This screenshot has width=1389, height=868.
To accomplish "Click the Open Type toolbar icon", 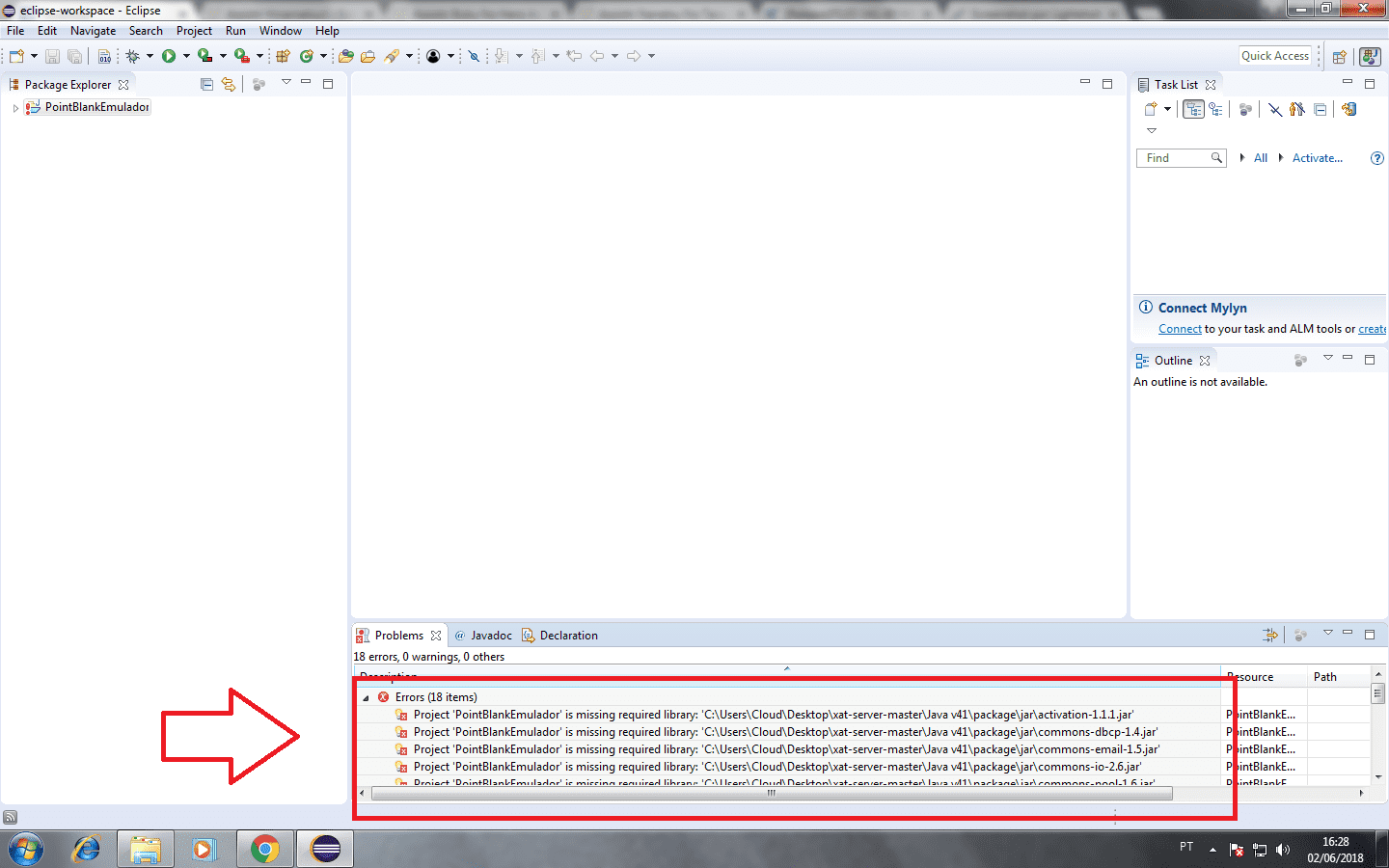I will [x=345, y=56].
